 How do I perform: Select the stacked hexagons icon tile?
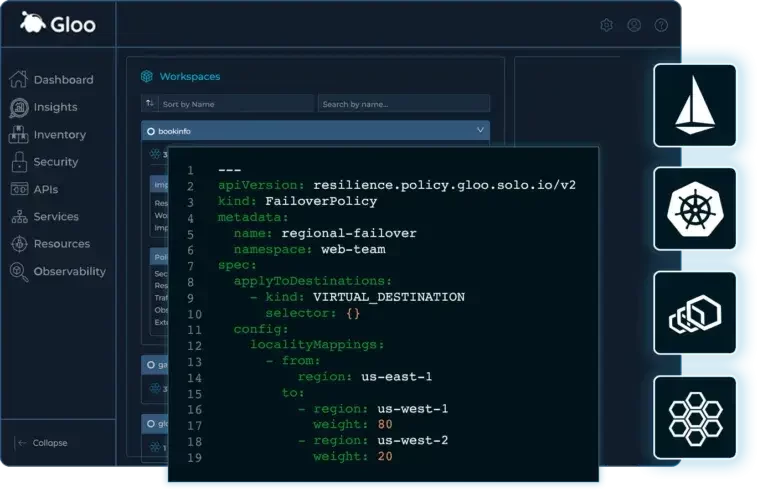coord(695,313)
